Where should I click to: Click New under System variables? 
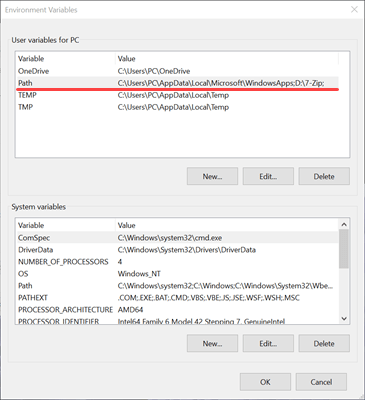click(x=212, y=343)
